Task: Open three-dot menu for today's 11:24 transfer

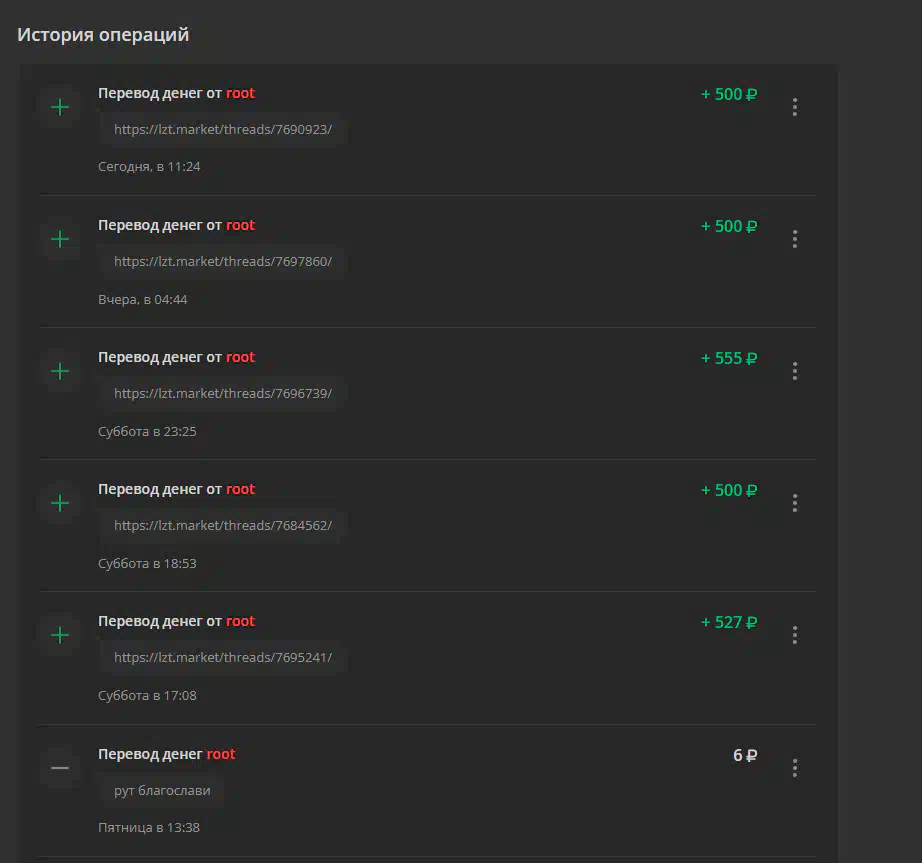Action: (x=794, y=107)
